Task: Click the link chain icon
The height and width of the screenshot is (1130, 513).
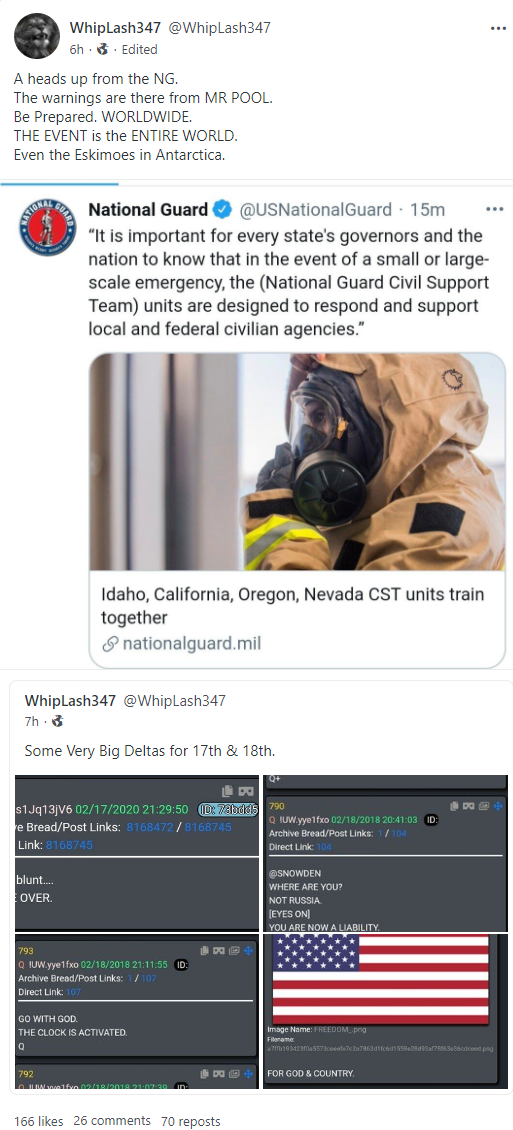Action: point(110,644)
